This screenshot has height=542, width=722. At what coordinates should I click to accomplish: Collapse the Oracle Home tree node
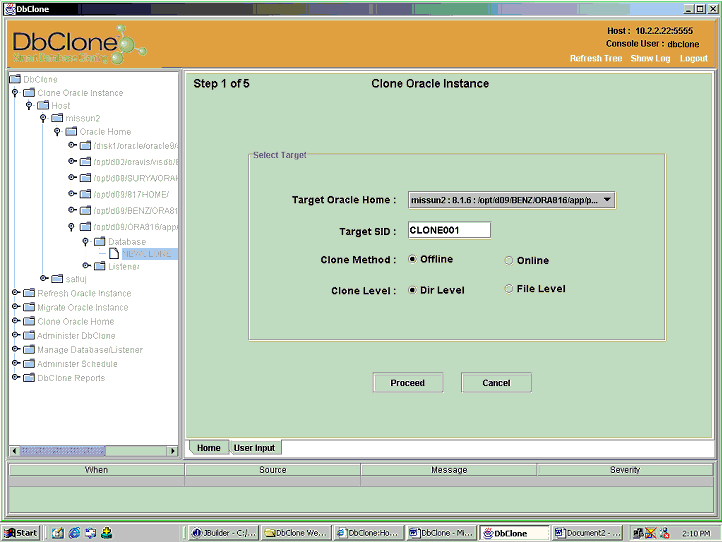click(57, 132)
